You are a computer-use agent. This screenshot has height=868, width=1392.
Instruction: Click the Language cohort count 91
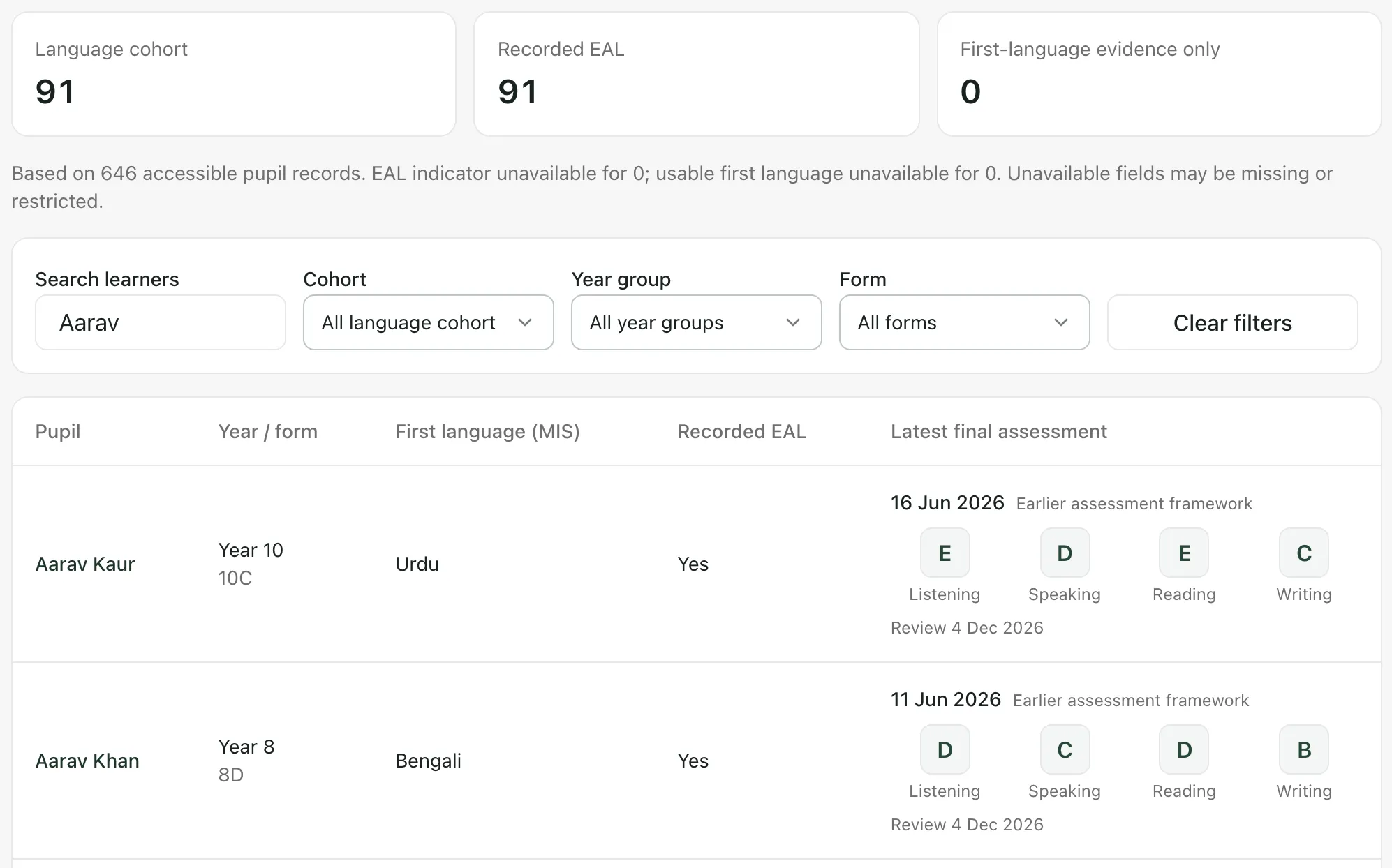pyautogui.click(x=55, y=92)
